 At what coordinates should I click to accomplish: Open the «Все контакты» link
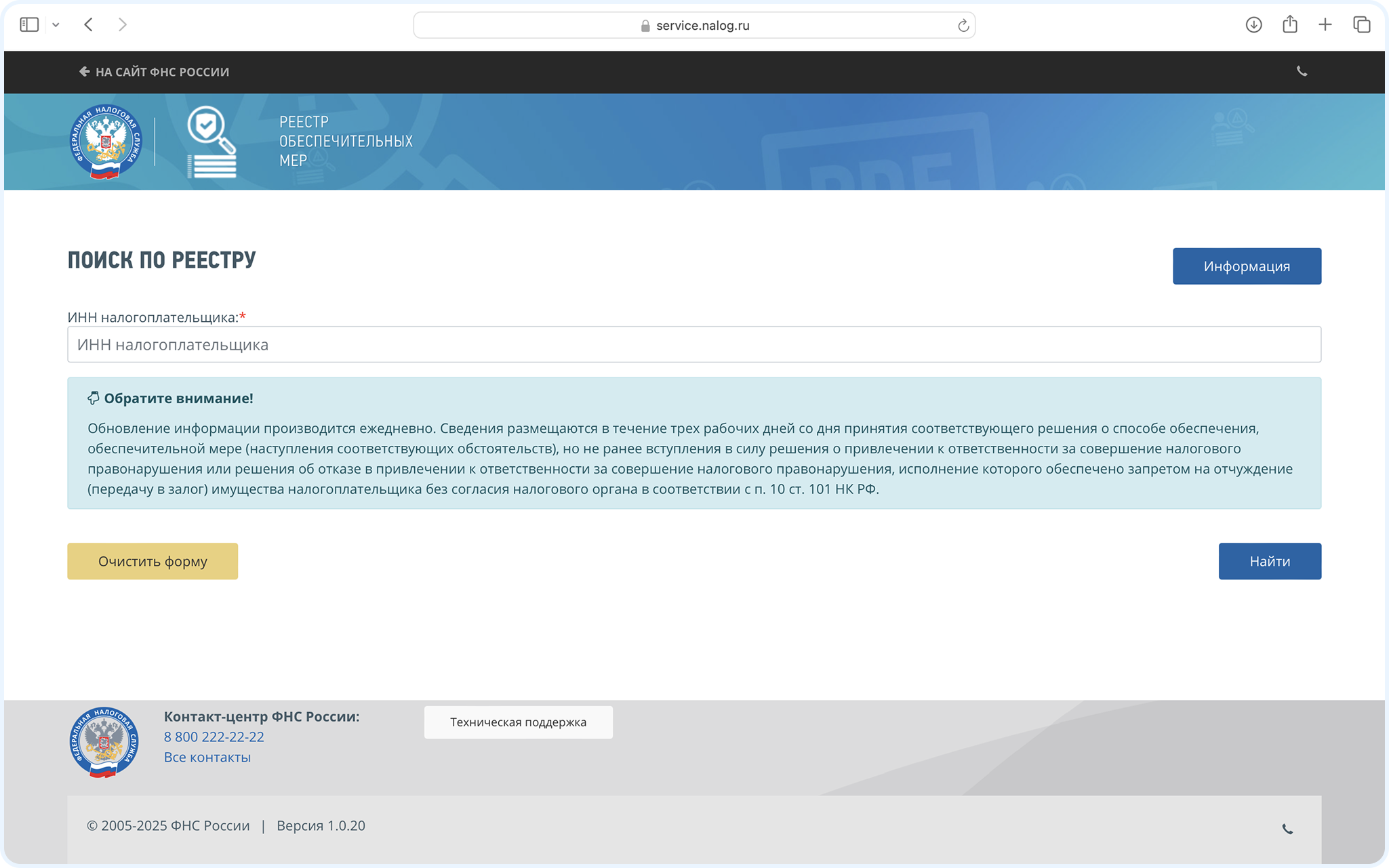coord(207,757)
